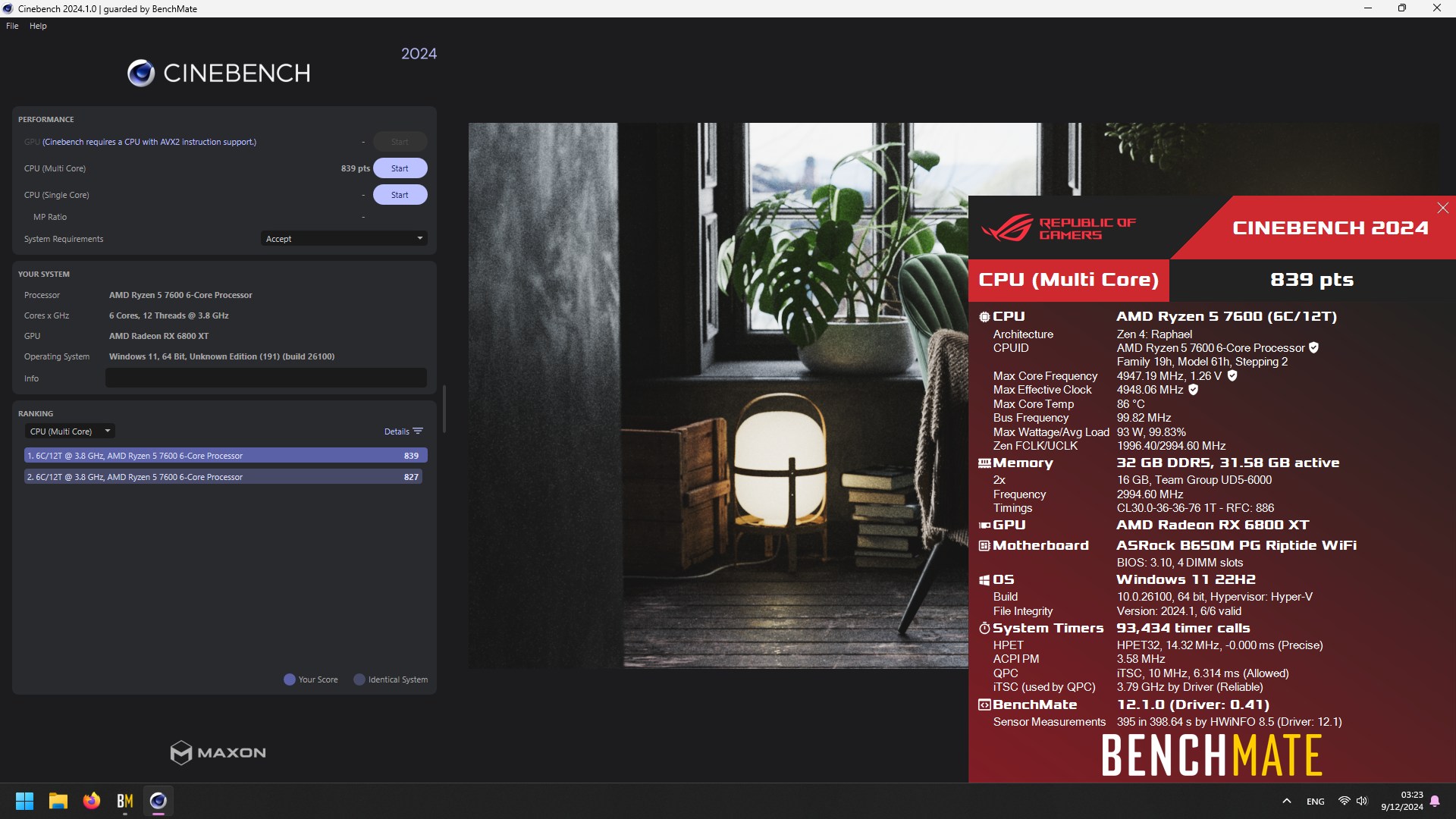The height and width of the screenshot is (819, 1456).
Task: Click the Memory module icon in BenchMate
Action: [984, 463]
